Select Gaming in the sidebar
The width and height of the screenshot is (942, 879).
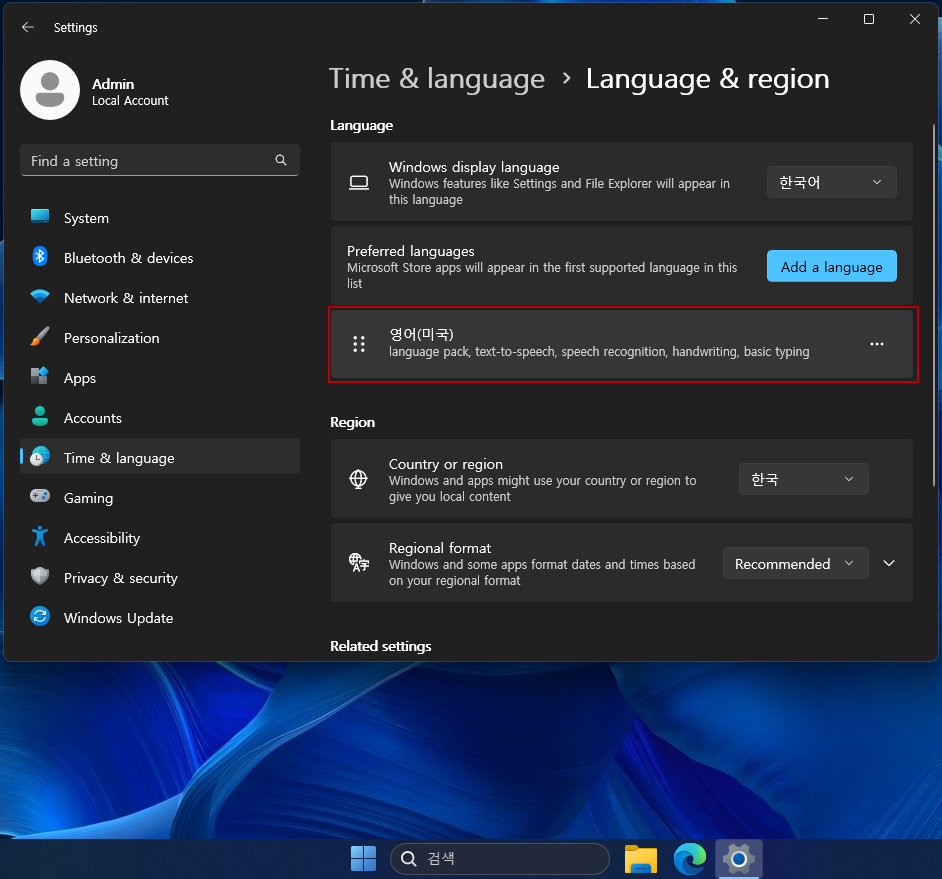(160, 498)
